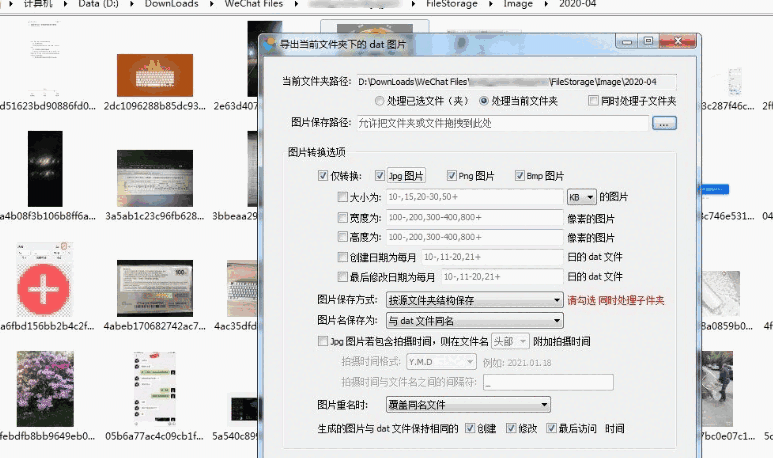Open the 图片重名时 dropdown
This screenshot has width=773, height=458.
(468, 405)
